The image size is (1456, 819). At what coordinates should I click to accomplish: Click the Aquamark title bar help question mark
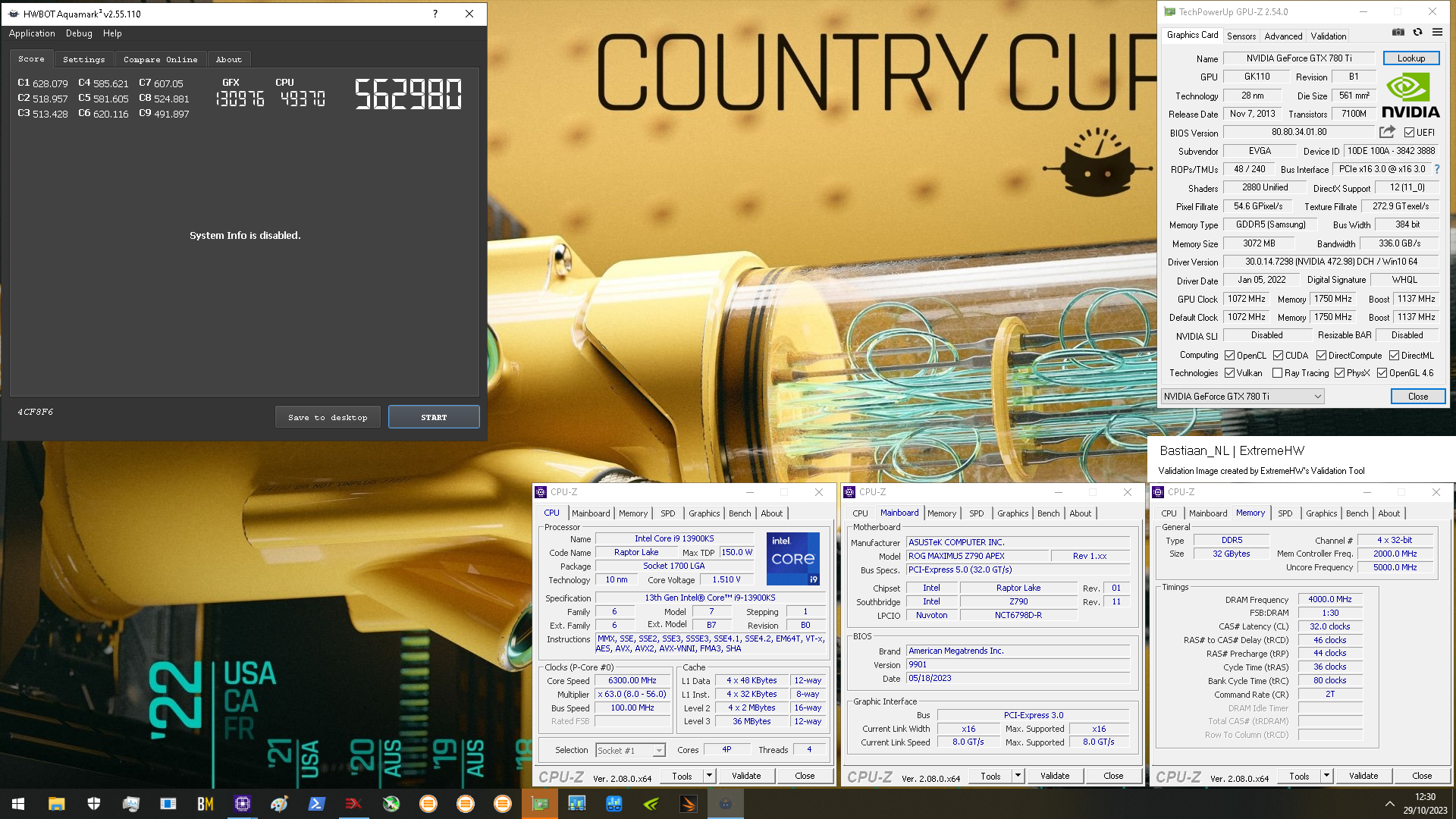(x=435, y=14)
